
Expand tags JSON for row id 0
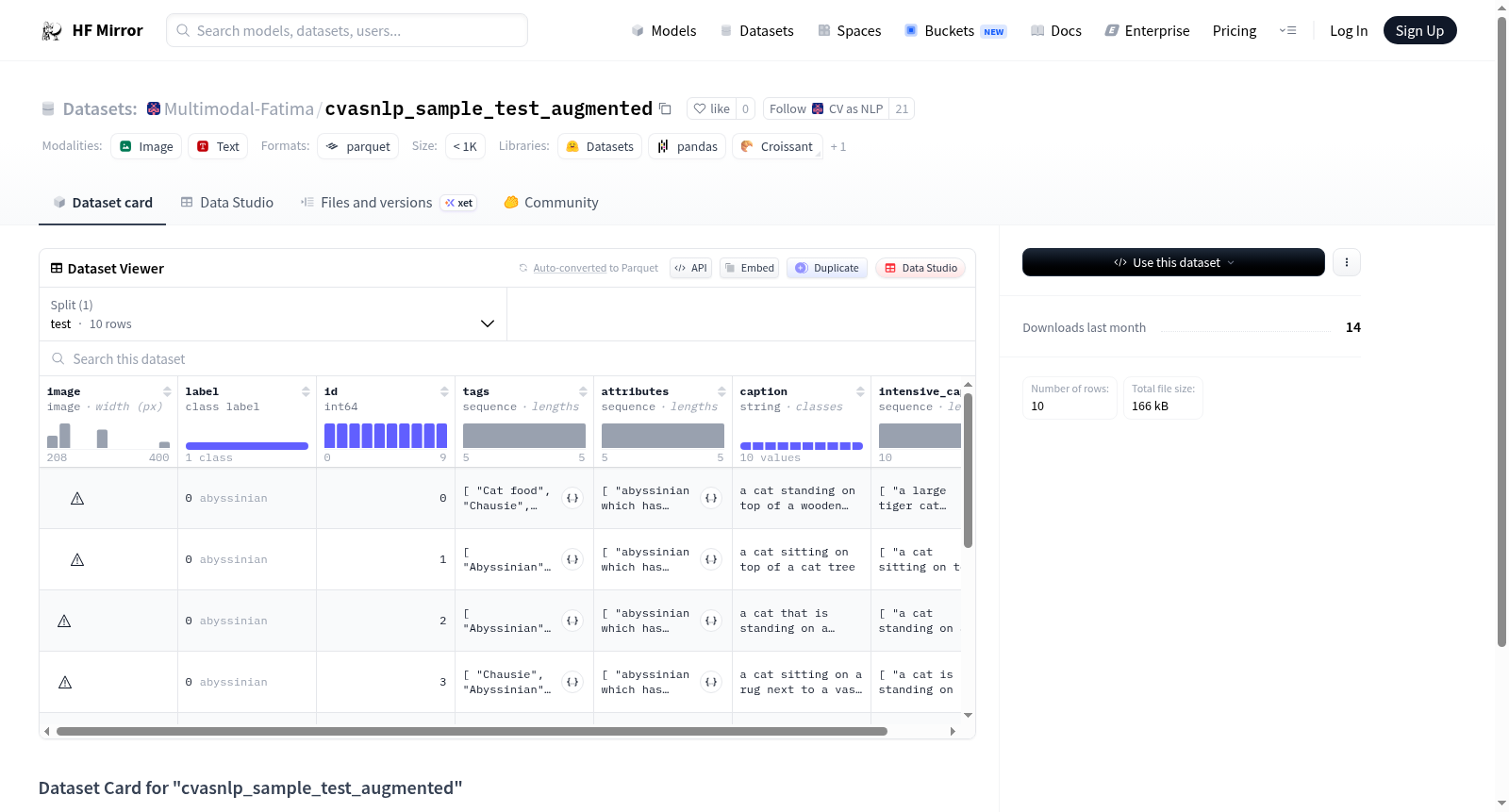572,498
